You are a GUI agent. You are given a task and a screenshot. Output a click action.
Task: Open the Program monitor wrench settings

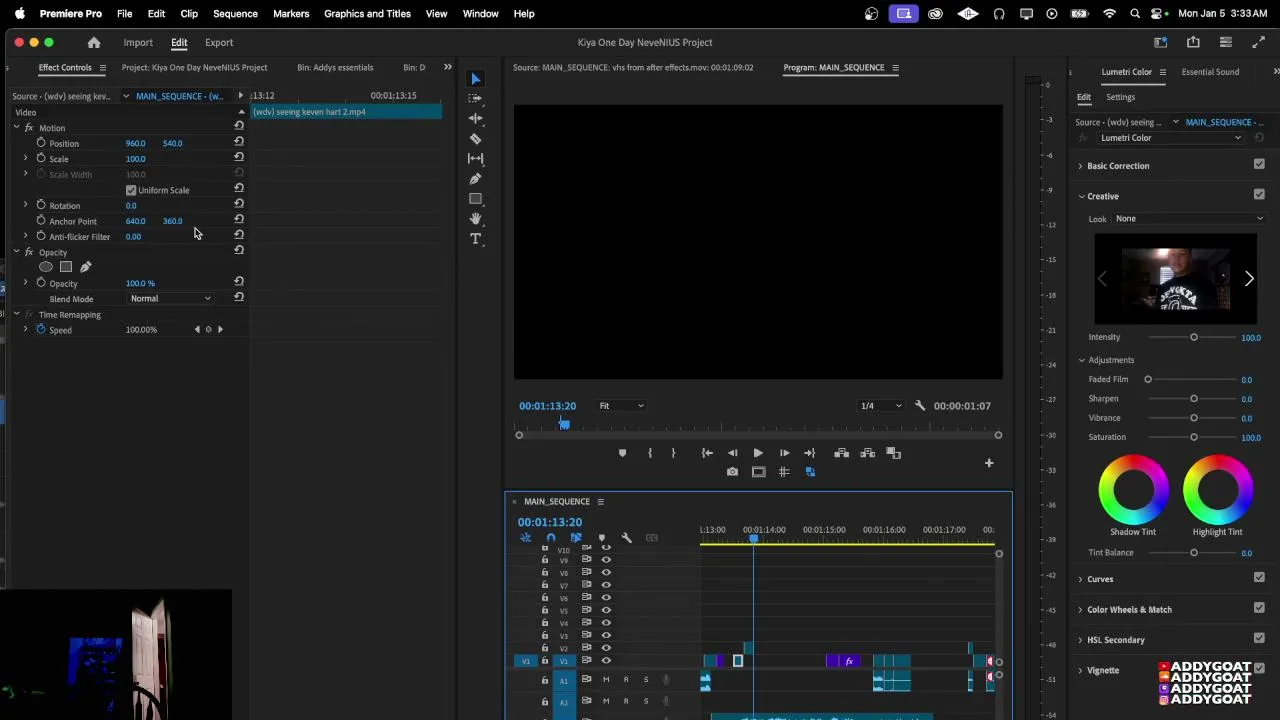click(920, 406)
